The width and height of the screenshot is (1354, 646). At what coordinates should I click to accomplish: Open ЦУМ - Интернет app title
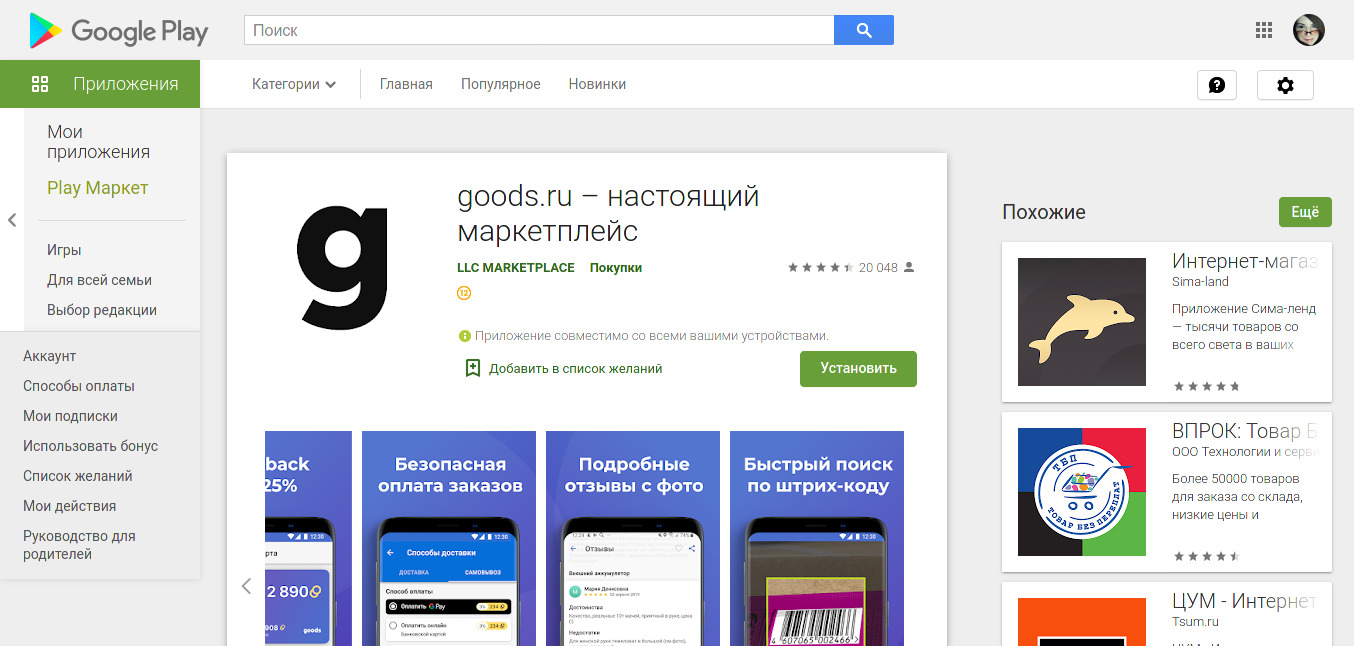[1245, 602]
